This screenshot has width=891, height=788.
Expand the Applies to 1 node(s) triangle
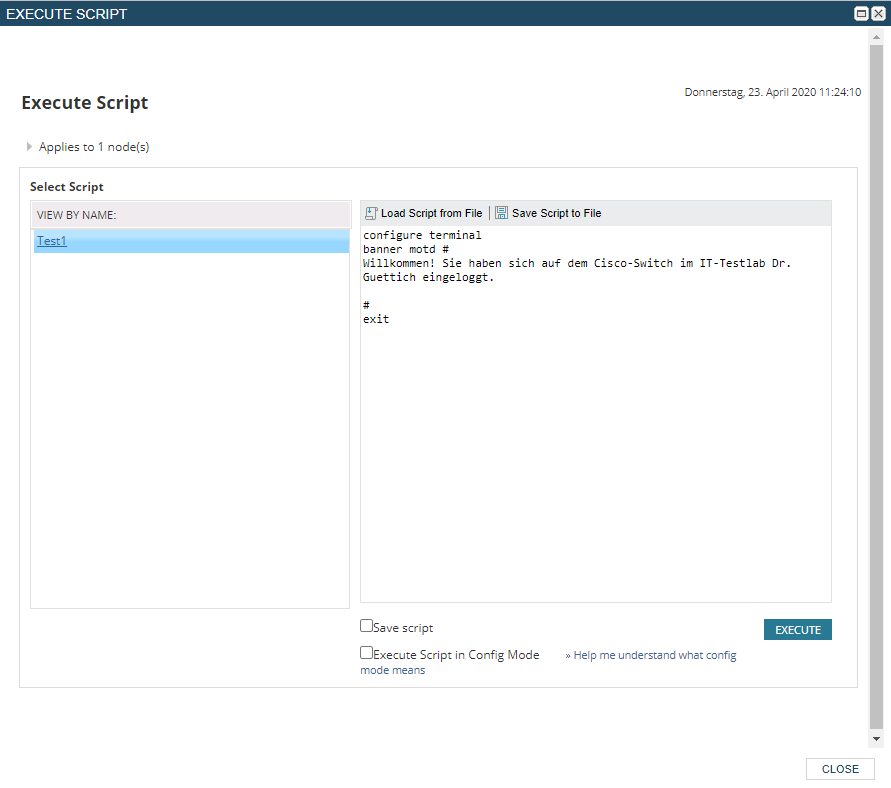click(x=30, y=147)
